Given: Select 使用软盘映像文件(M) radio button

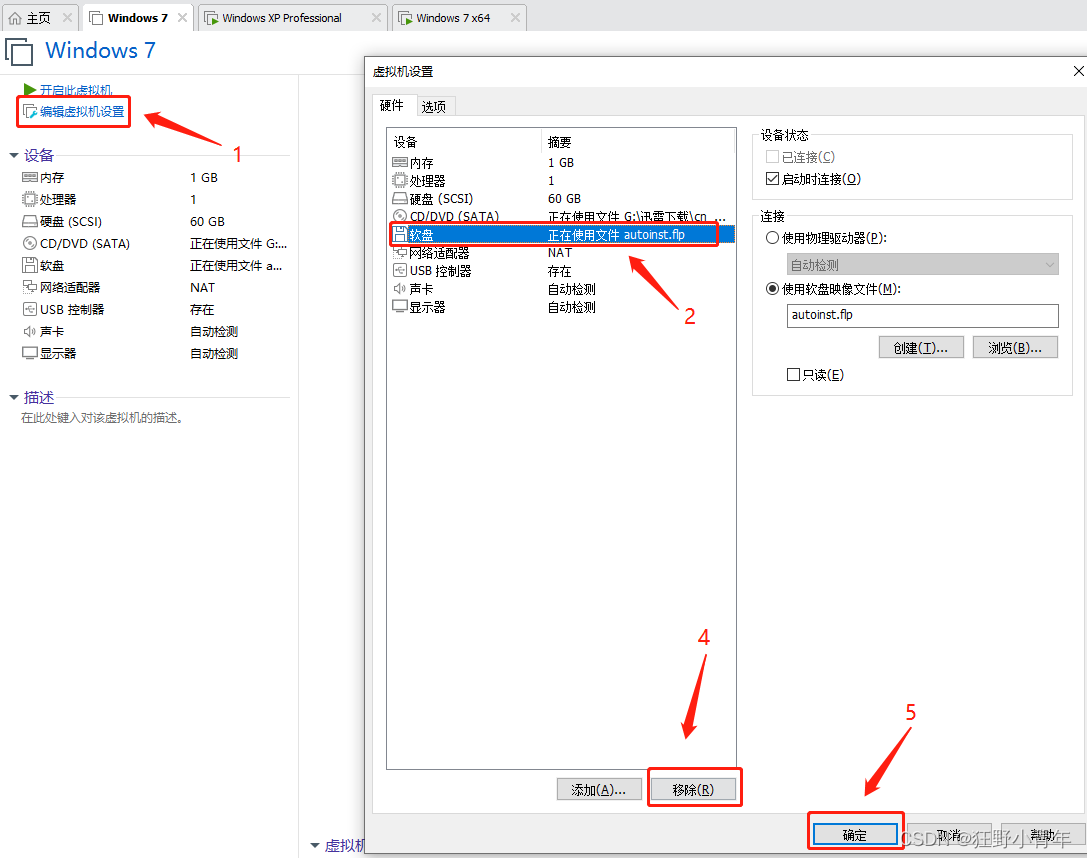Looking at the screenshot, I should coord(772,289).
